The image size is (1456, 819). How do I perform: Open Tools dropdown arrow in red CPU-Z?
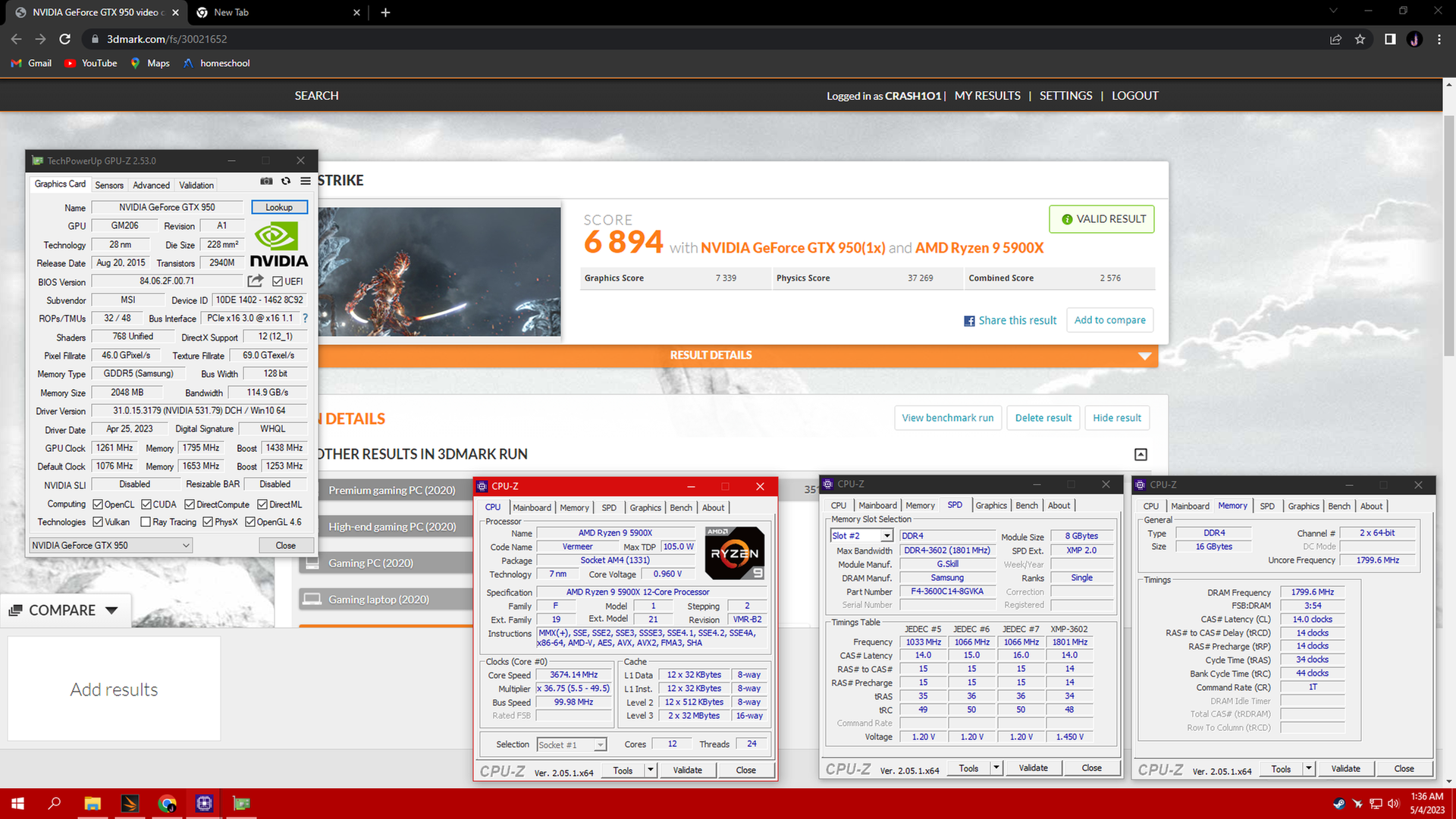pos(651,770)
